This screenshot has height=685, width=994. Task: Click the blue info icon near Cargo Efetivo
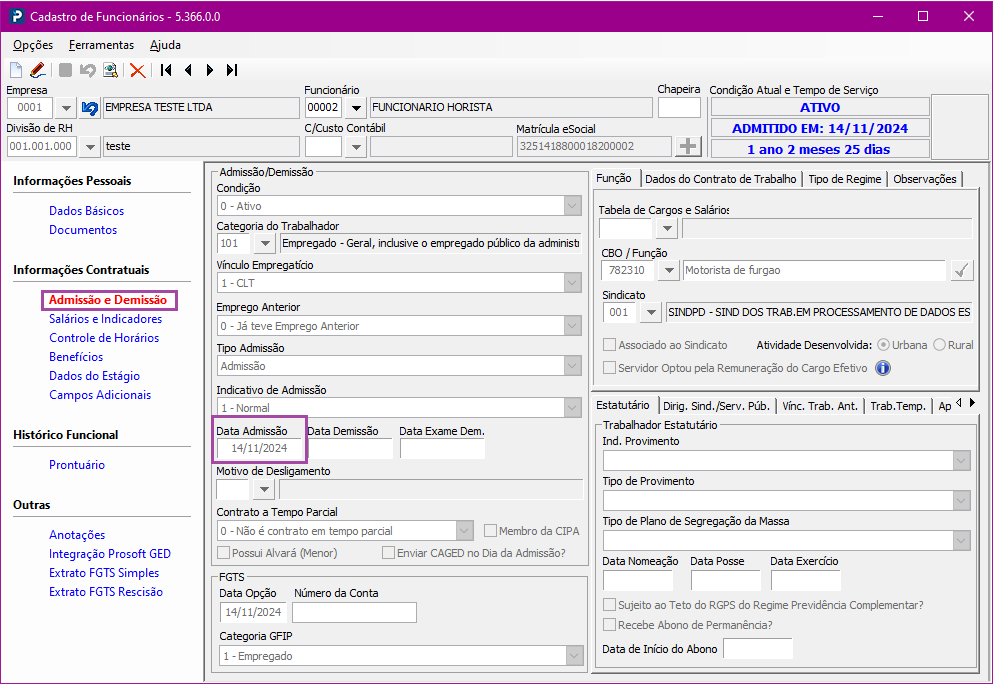(882, 368)
